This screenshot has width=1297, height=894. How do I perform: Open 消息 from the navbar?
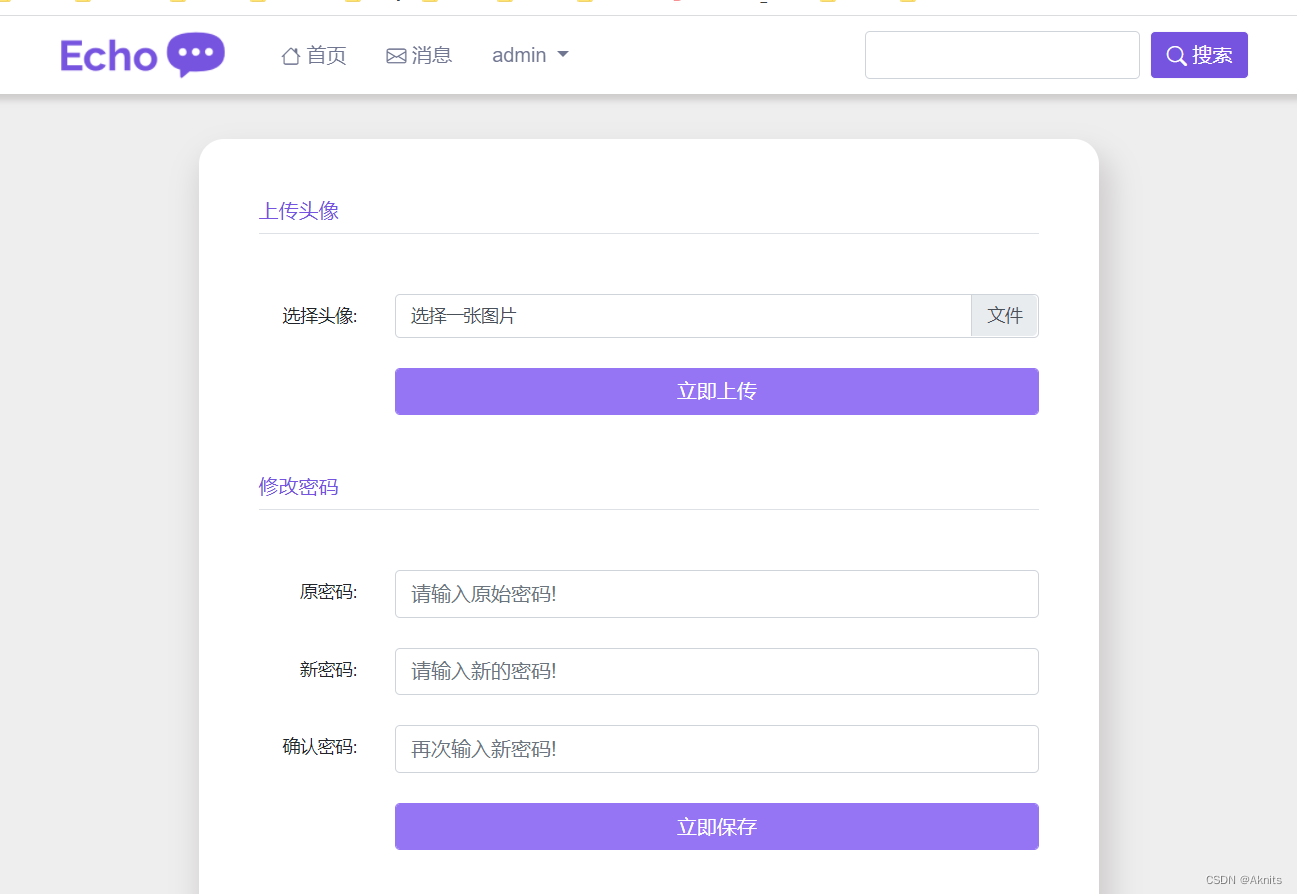(x=419, y=55)
